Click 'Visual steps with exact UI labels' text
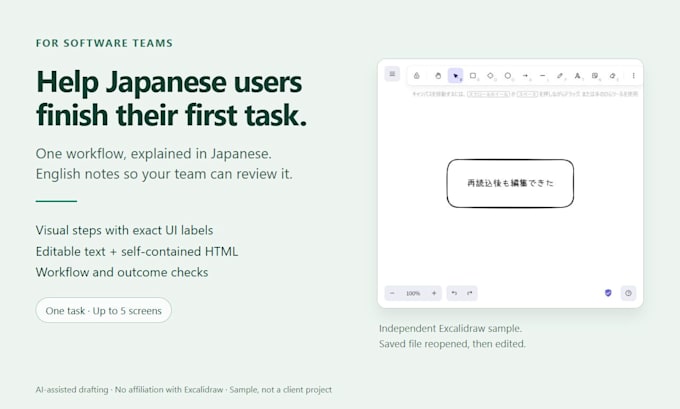Image resolution: width=680 pixels, height=409 pixels. [x=124, y=230]
